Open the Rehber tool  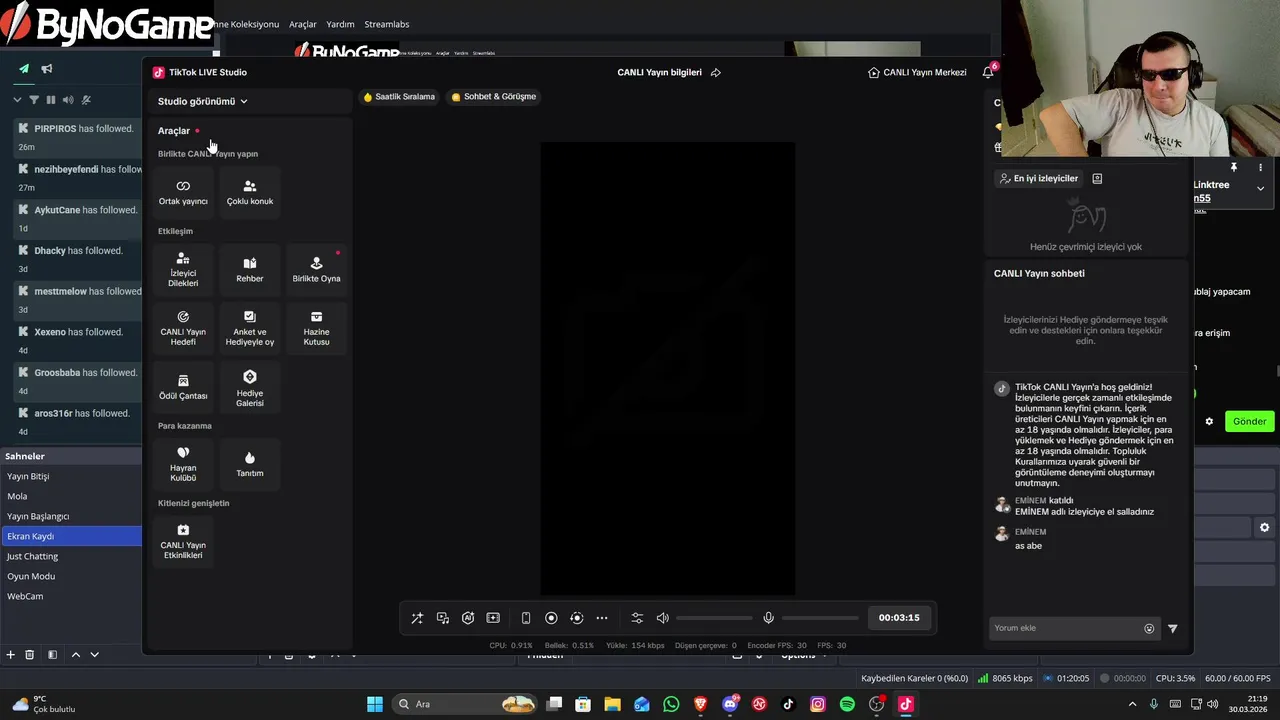(250, 270)
